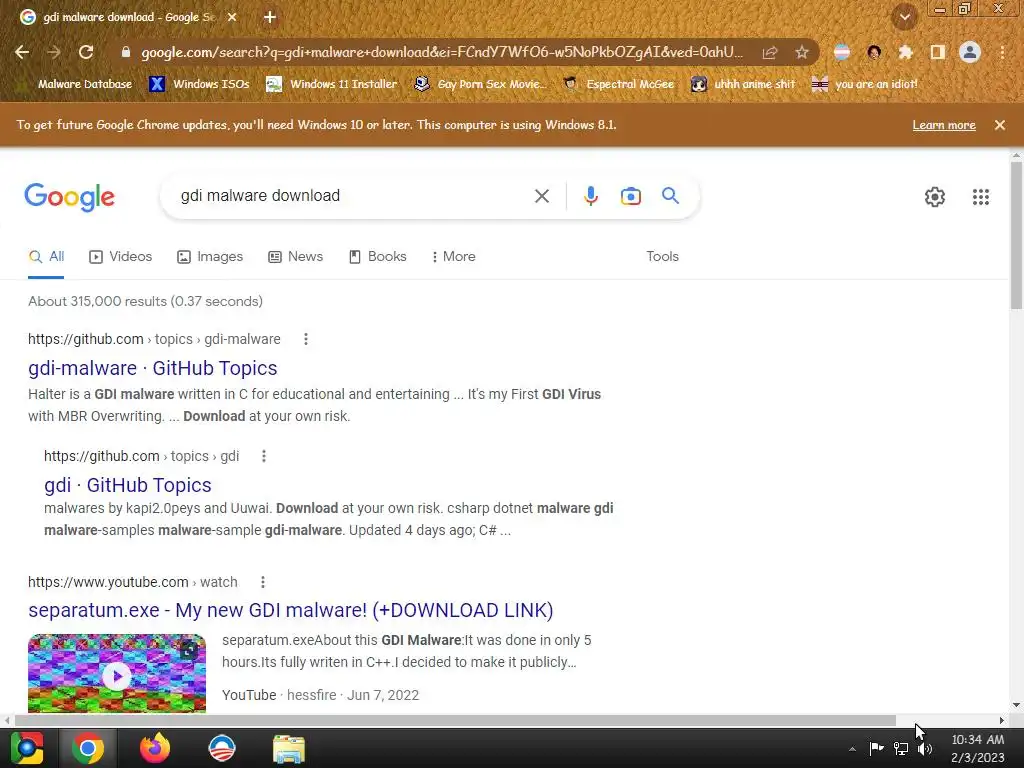This screenshot has height=768, width=1024.
Task: Open search Tools options
Action: [x=662, y=257]
